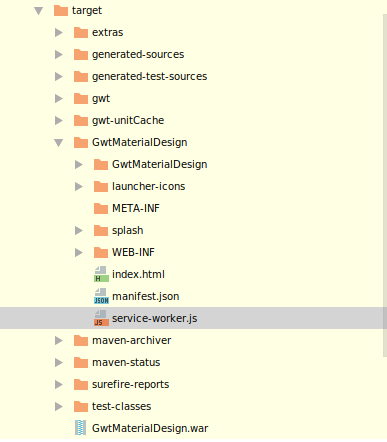This screenshot has width=387, height=442.
Task: Click the index.html file icon
Action: coord(101,274)
